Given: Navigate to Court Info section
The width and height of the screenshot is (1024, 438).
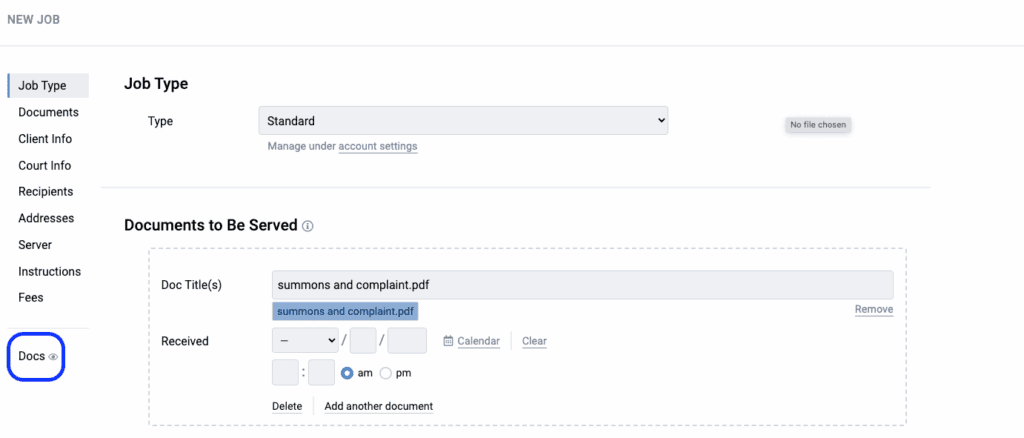Looking at the screenshot, I should [44, 165].
